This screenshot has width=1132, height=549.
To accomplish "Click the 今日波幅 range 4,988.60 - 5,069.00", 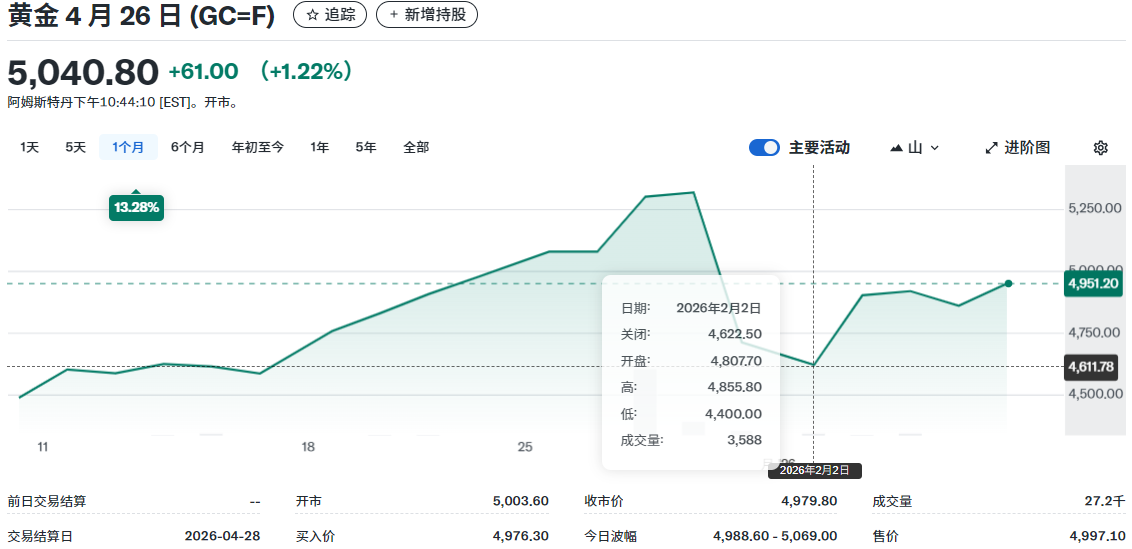I will click(x=775, y=536).
